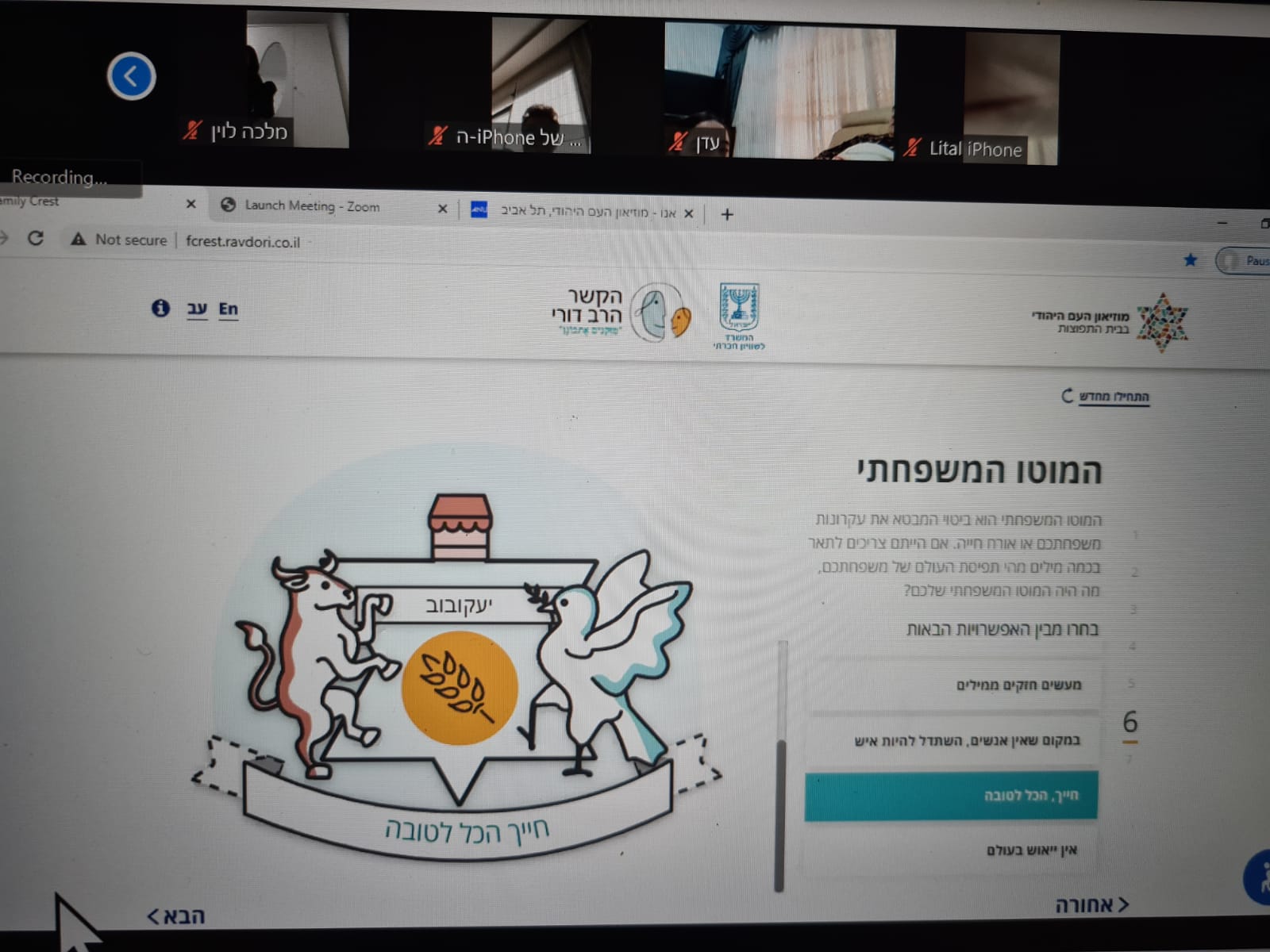Image resolution: width=1270 pixels, height=952 pixels.
Task: Click the bookmark star icon
Action: click(x=1190, y=259)
